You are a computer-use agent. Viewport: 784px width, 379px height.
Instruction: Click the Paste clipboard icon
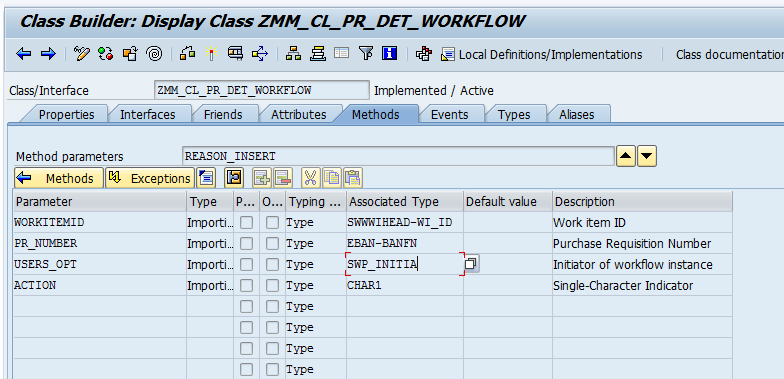click(x=352, y=178)
